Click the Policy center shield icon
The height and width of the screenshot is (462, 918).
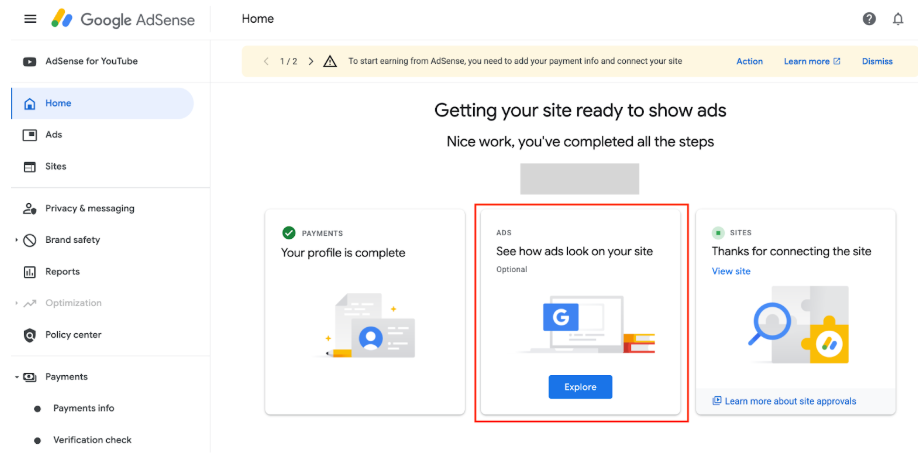pyautogui.click(x=29, y=335)
